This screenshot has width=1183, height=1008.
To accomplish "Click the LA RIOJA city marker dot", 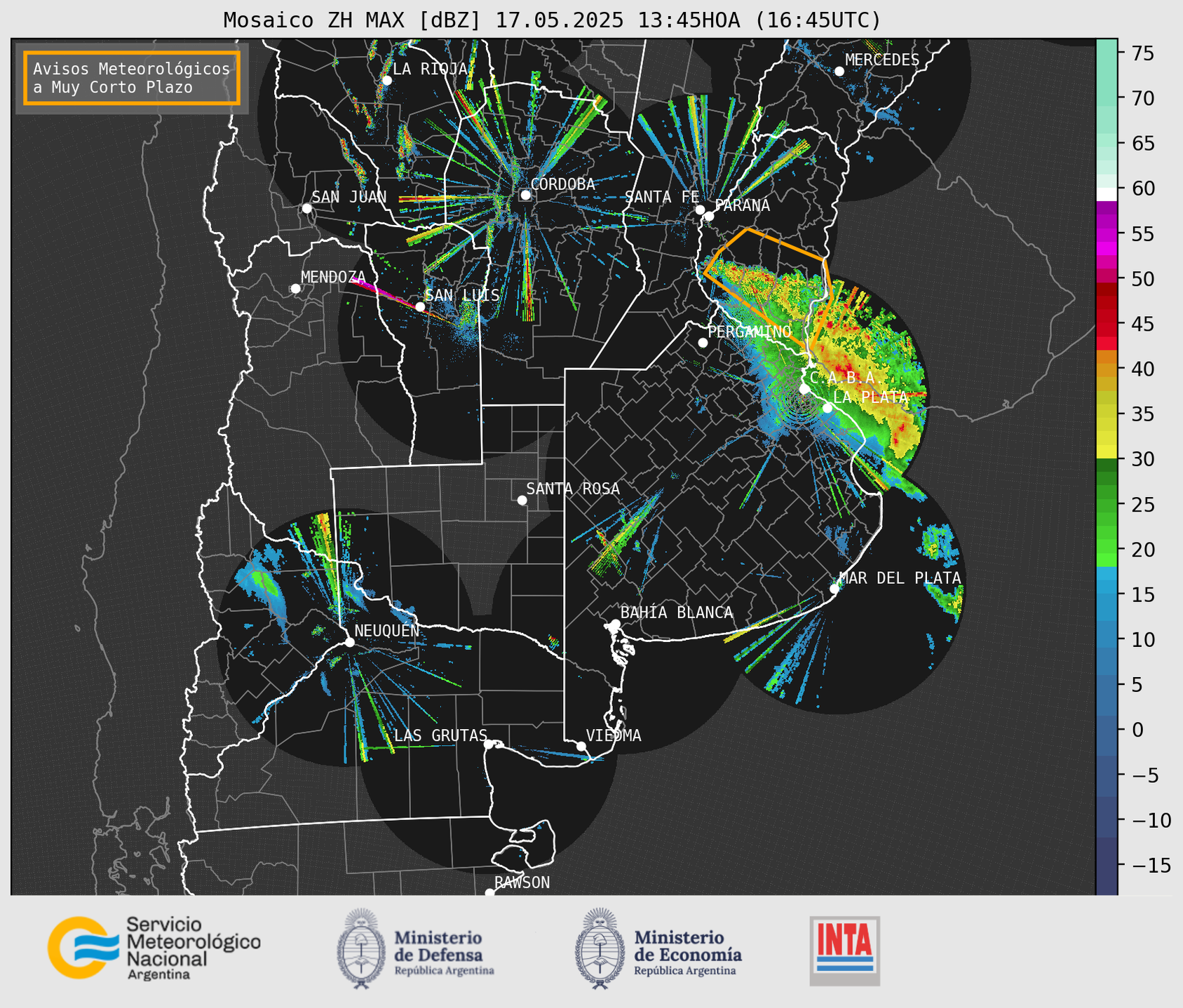I will tap(386, 80).
